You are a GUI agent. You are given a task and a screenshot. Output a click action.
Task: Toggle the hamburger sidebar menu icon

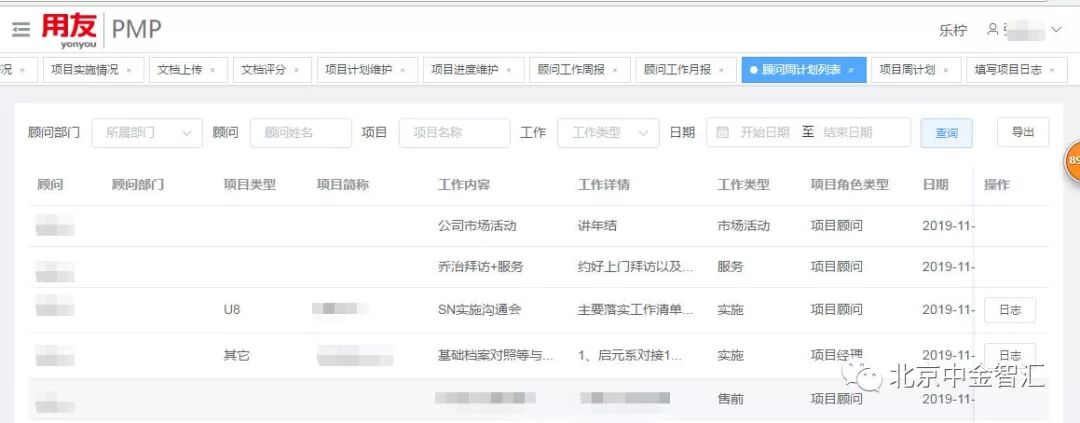21,30
